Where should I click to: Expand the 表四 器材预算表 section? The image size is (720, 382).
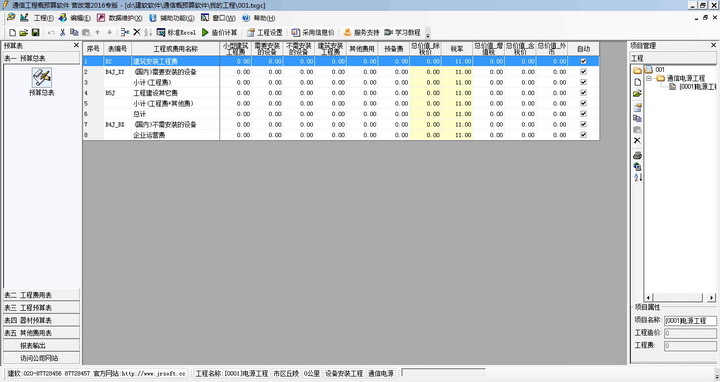coord(41,320)
